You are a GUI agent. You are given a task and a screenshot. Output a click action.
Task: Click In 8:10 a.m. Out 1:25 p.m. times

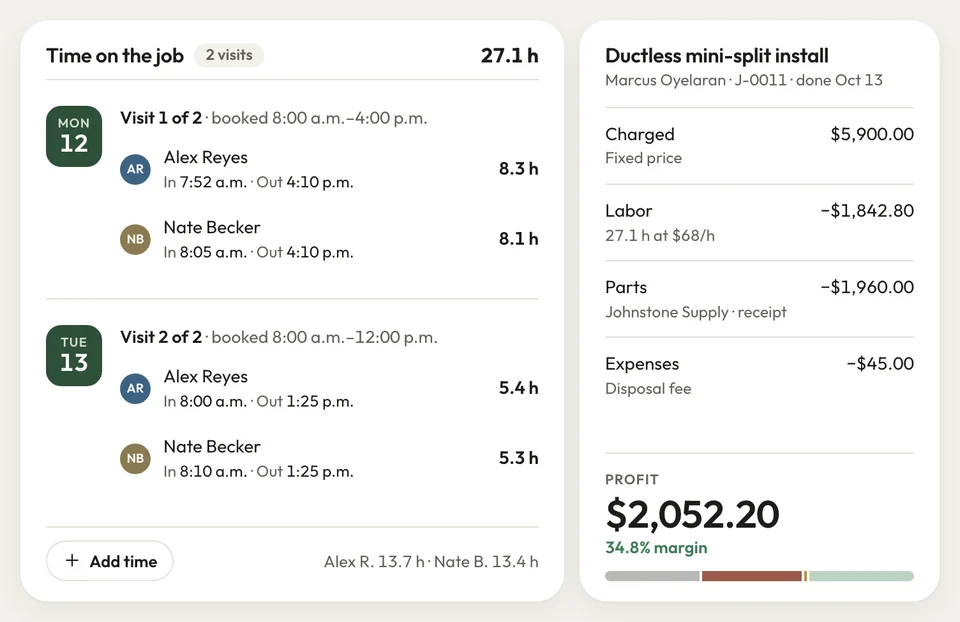pyautogui.click(x=258, y=471)
